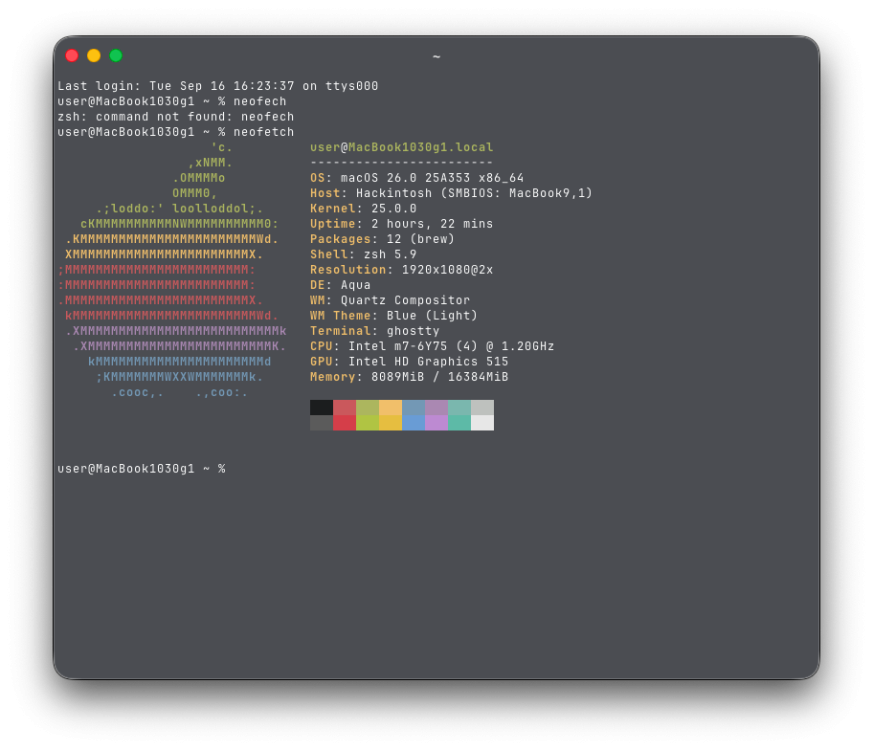Click the correctly typed 'neofetch' command

(263, 132)
